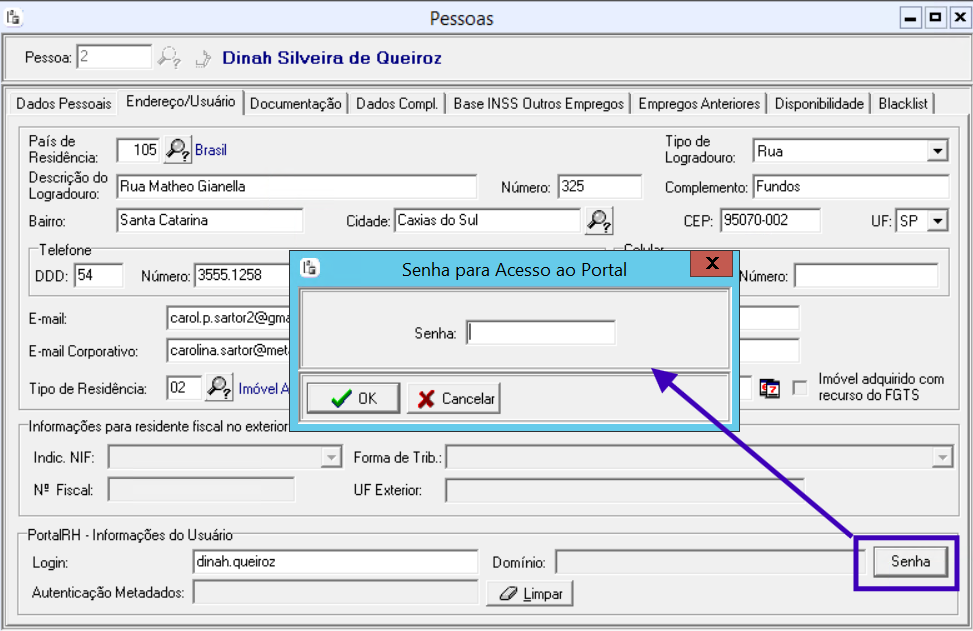Switch to the Dados Pessoais tab
The height and width of the screenshot is (631, 973).
[64, 104]
